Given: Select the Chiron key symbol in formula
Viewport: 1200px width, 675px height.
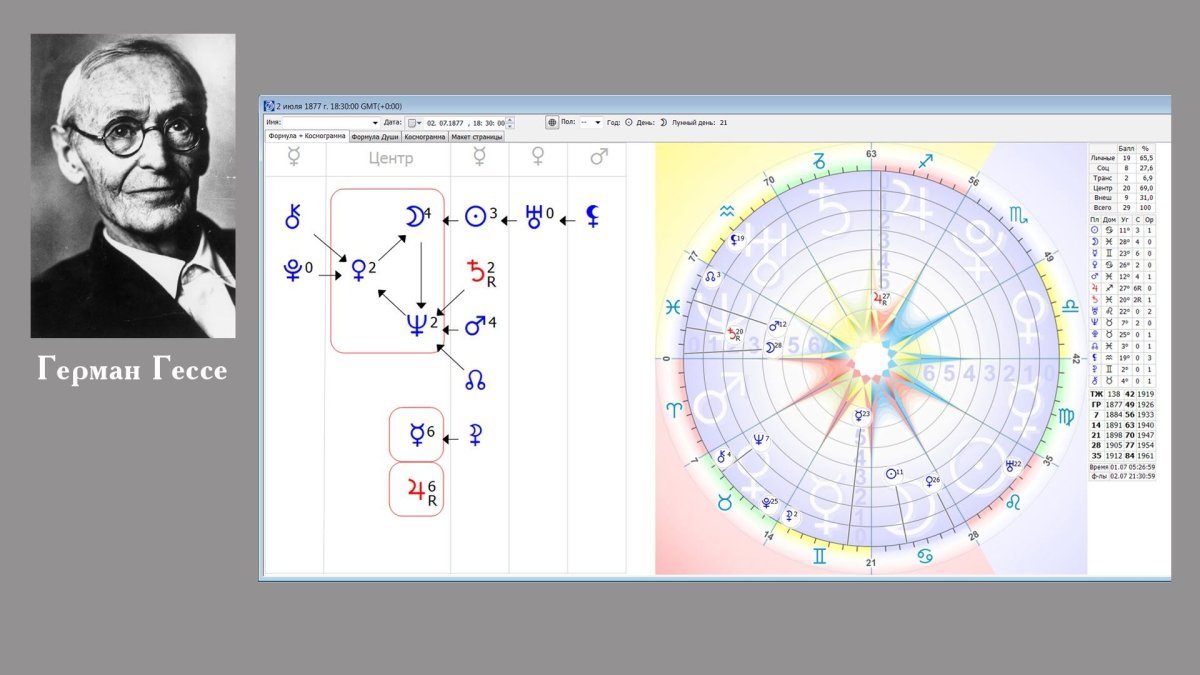Looking at the screenshot, I should click(294, 215).
